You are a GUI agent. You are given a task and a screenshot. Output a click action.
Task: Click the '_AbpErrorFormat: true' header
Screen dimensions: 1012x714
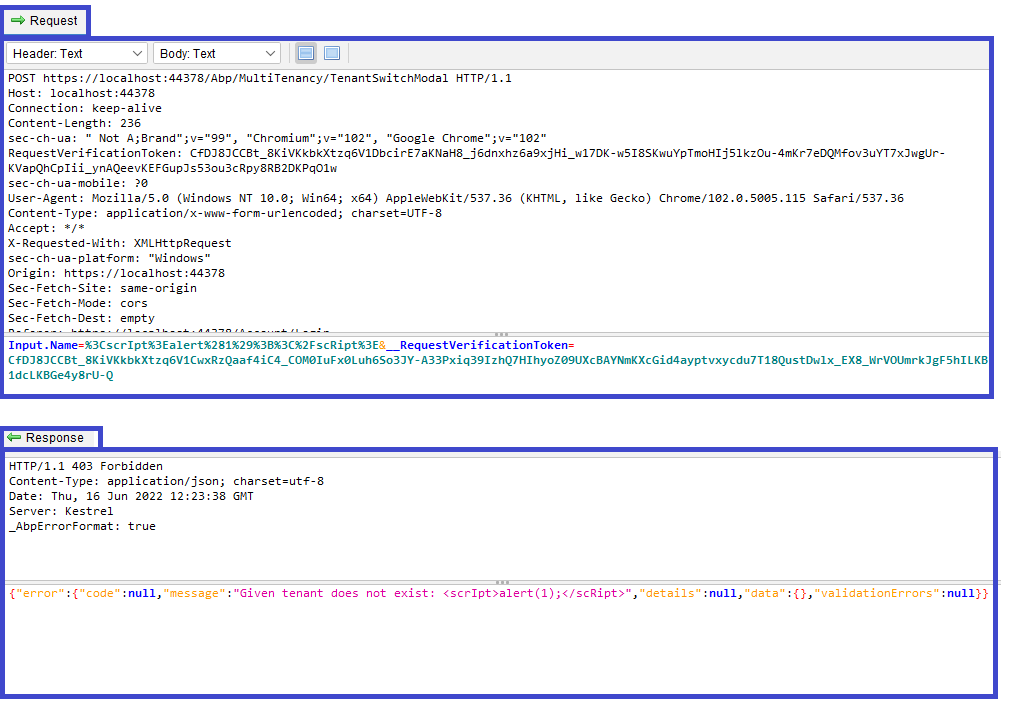[x=82, y=526]
